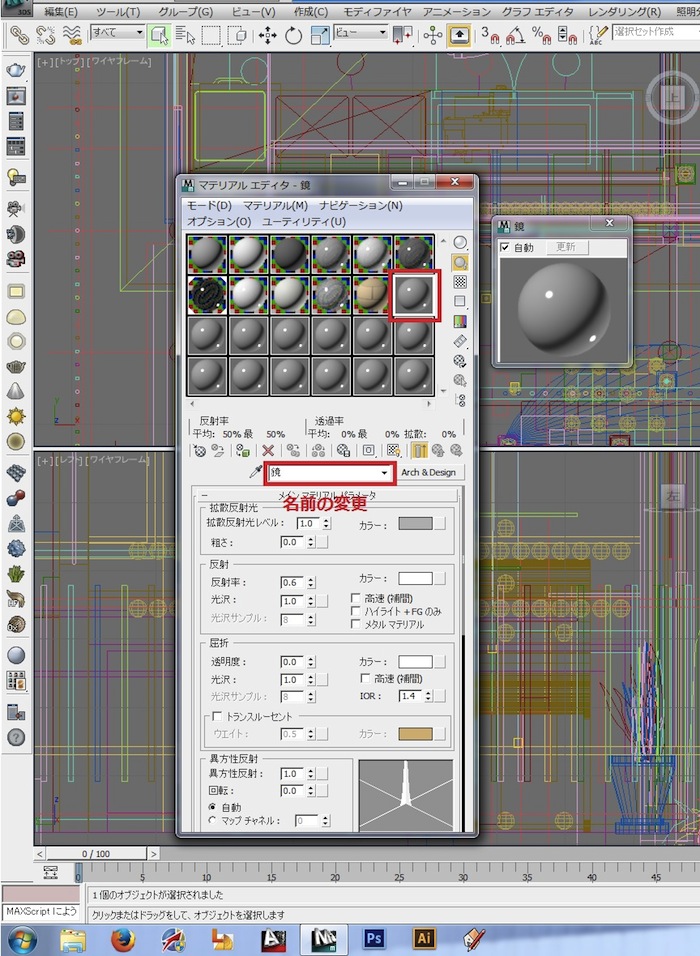Open the ユーティリティ(U) menu
This screenshot has width=700, height=956.
(304, 221)
